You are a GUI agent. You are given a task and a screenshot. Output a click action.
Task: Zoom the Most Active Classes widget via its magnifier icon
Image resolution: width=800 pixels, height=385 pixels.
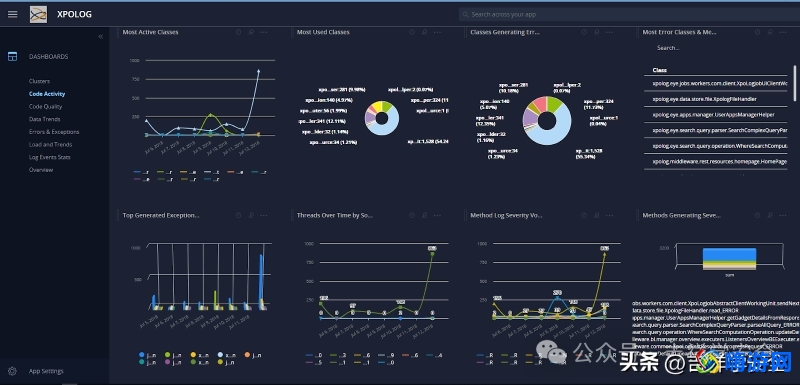[x=251, y=32]
